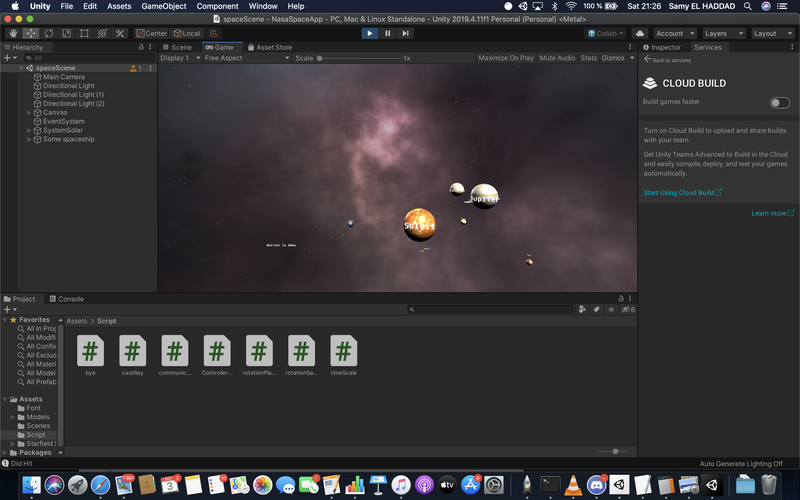Click the Step frame button

coord(405,33)
